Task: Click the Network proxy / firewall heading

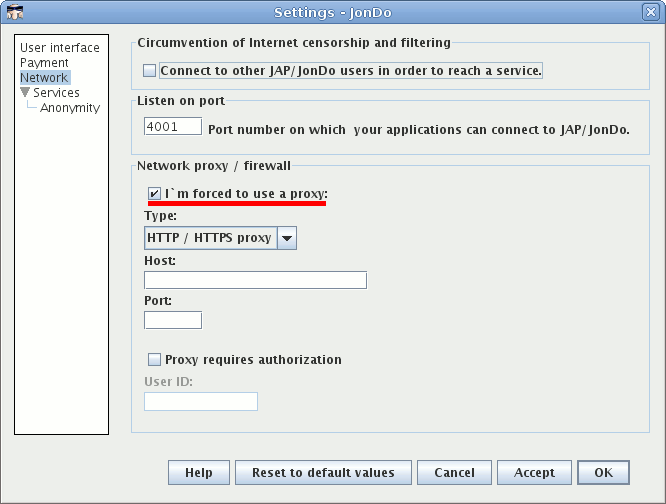Action: [x=214, y=166]
